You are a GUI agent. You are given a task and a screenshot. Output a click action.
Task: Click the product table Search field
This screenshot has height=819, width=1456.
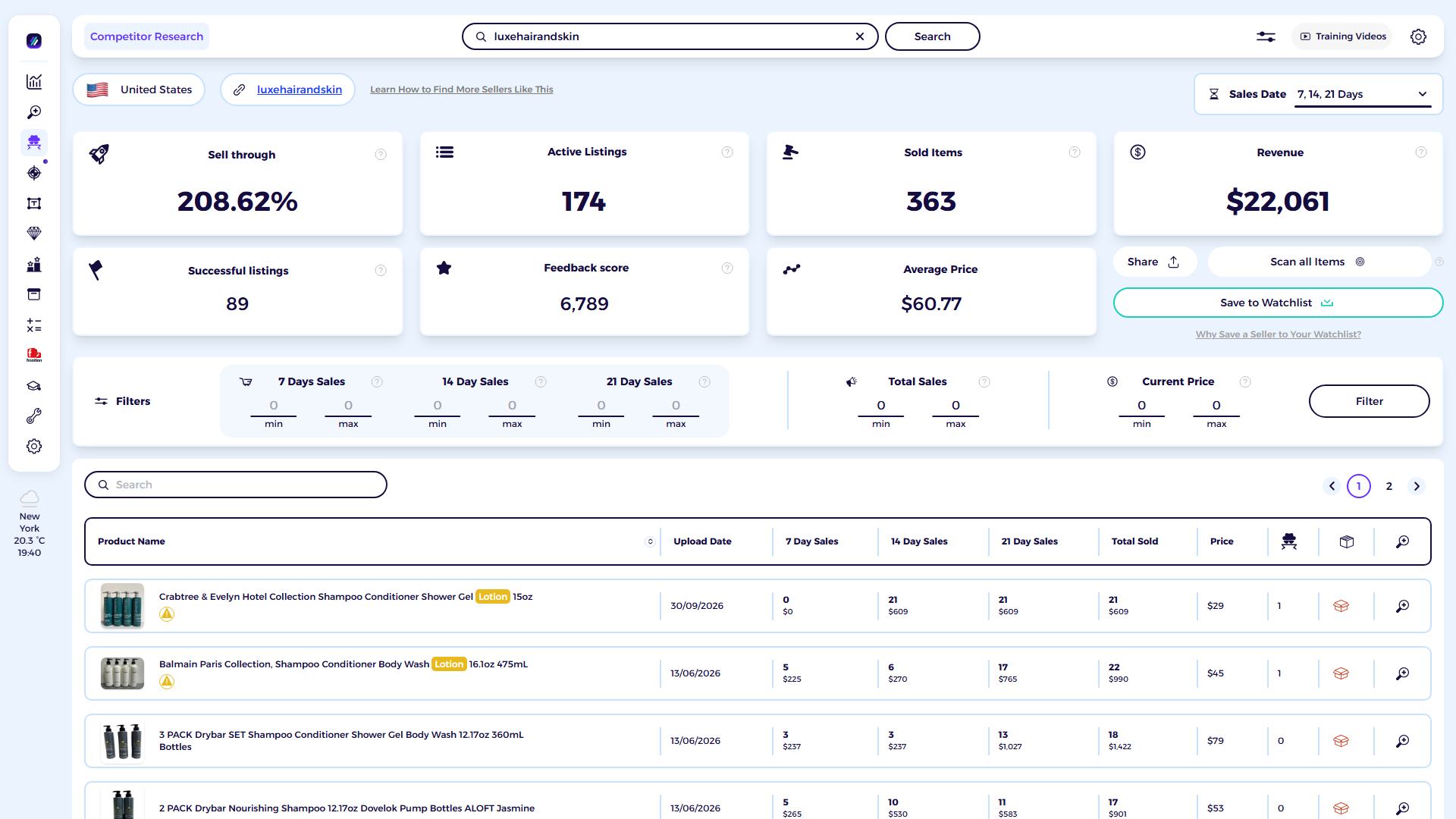coord(236,485)
